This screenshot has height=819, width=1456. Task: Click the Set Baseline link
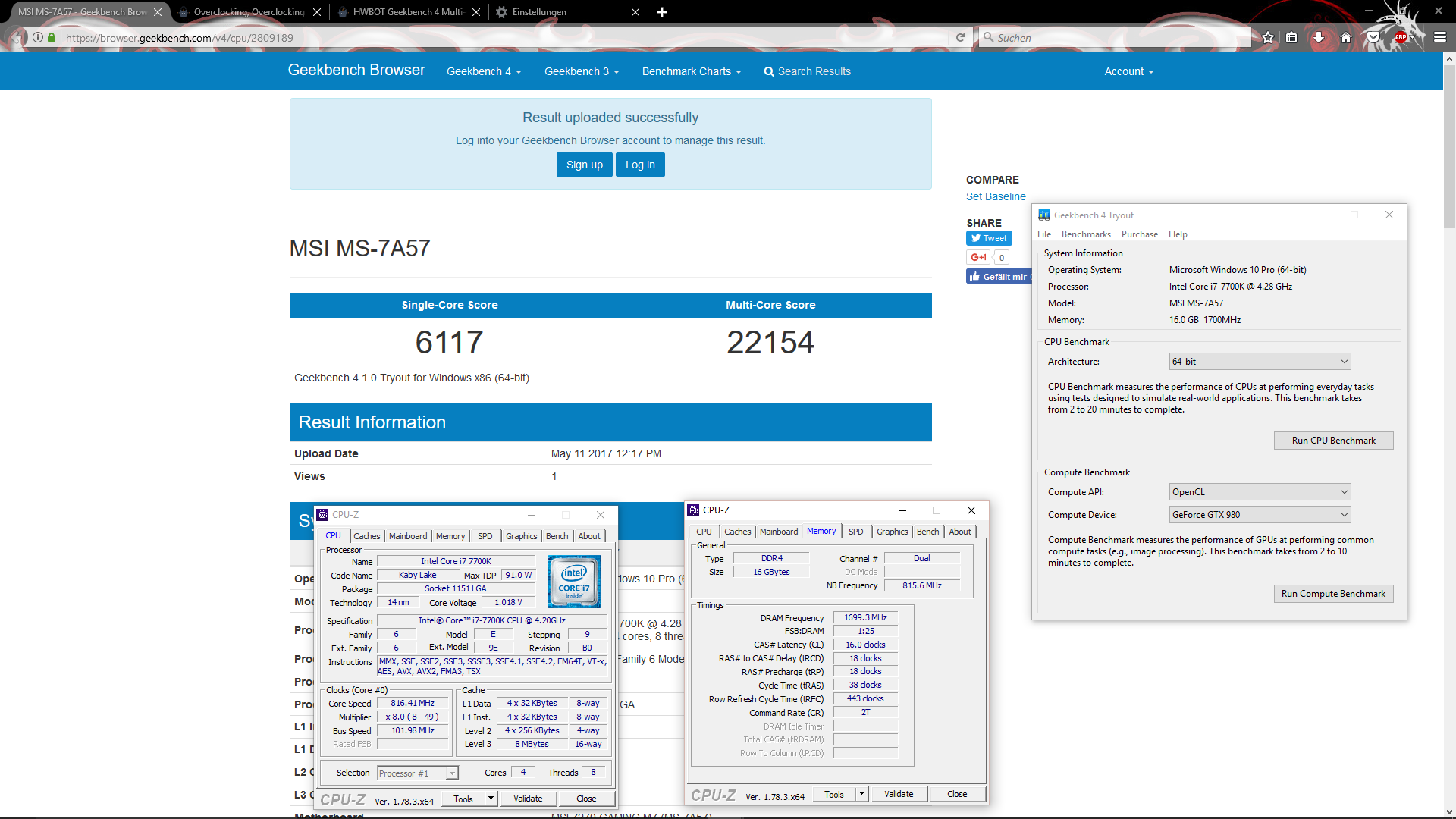click(996, 196)
